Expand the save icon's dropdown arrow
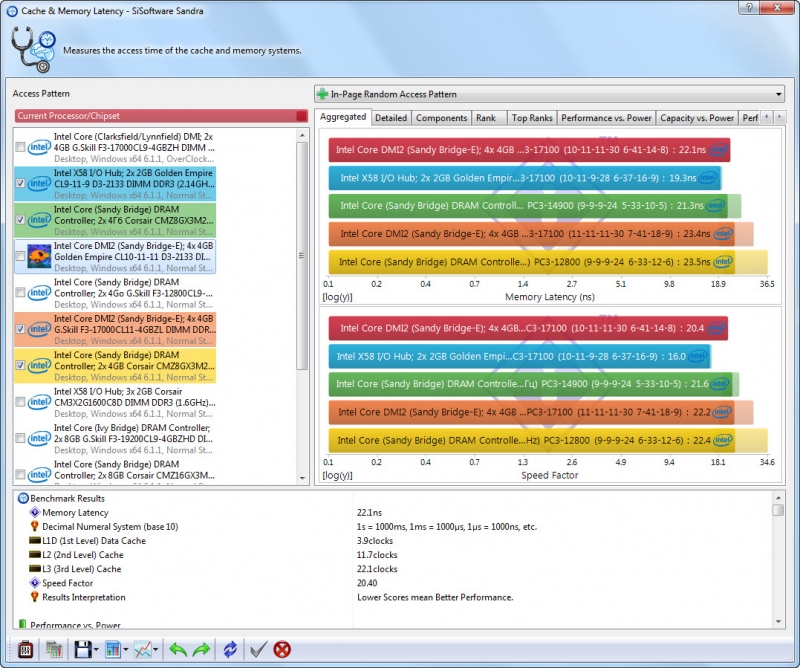Image resolution: width=800 pixels, height=668 pixels. pos(95,650)
